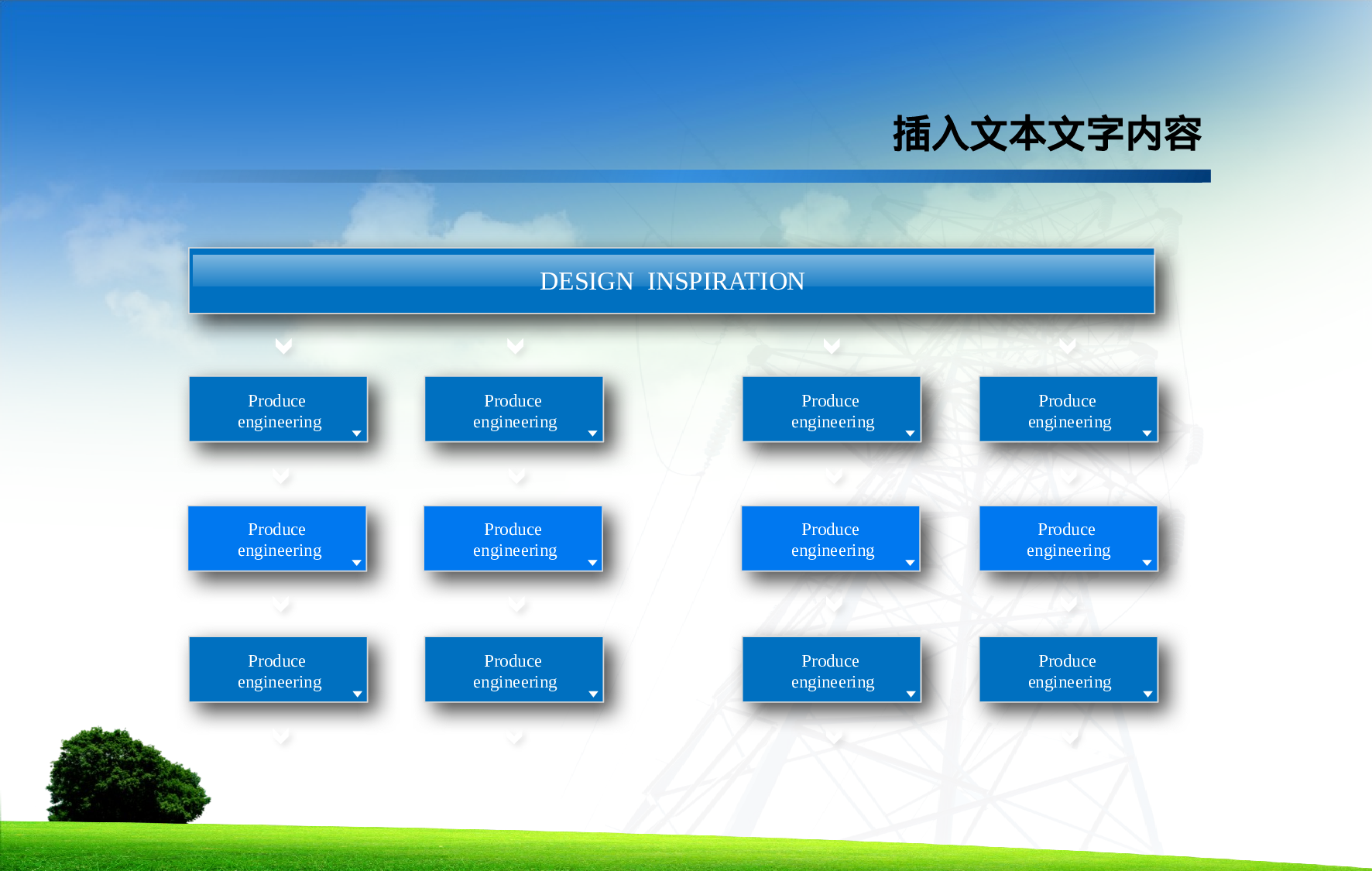Toggle the arrow on the third-column bottom Produce engineering box
Screen dimensions: 1372x871
coord(910,695)
